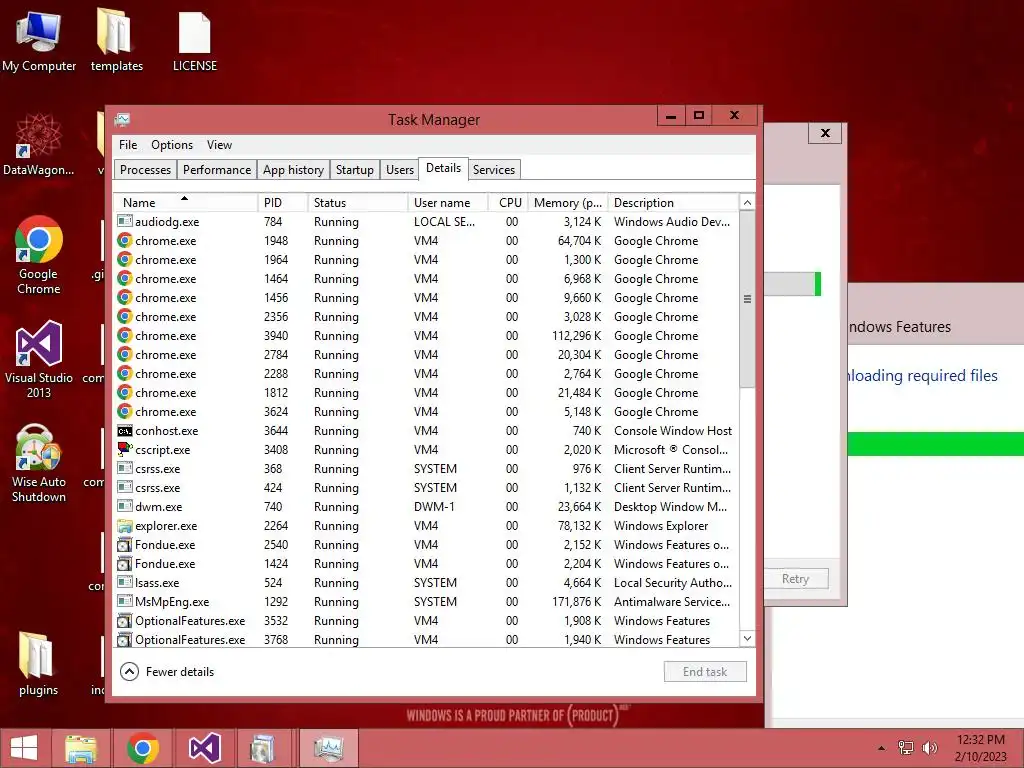Image resolution: width=1024 pixels, height=768 pixels.
Task: Open the View menu
Action: click(219, 145)
